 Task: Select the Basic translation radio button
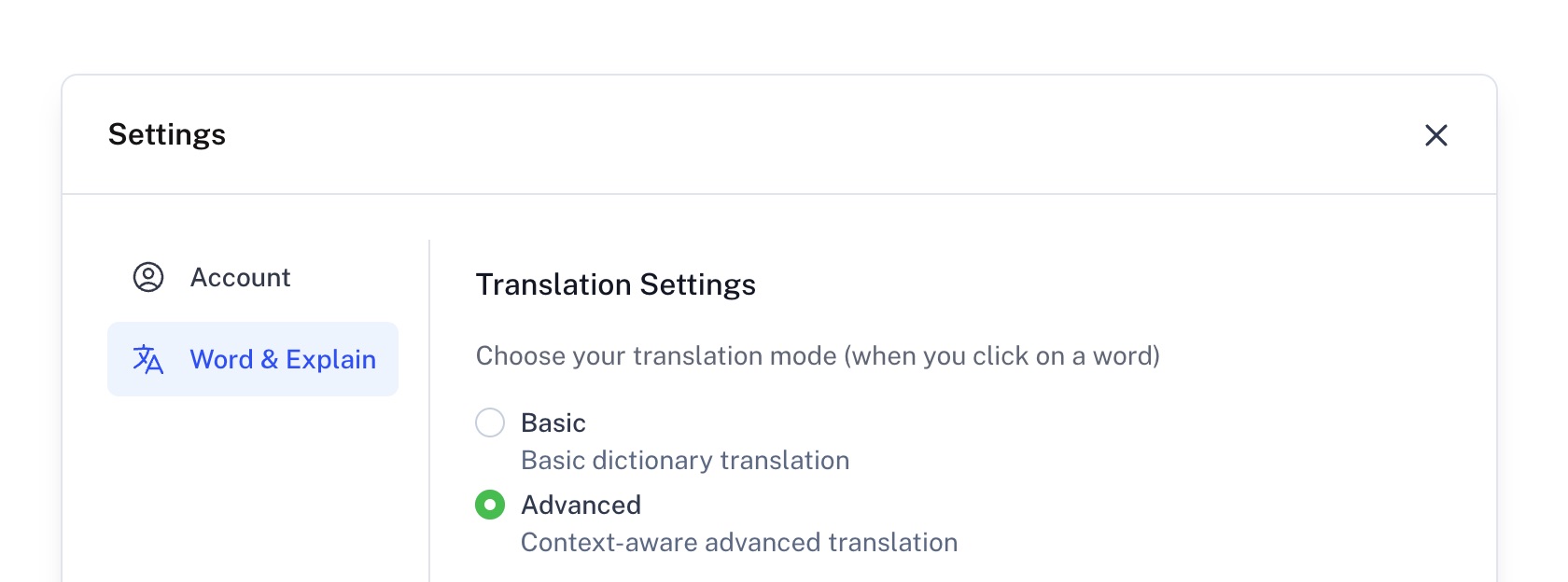point(490,423)
